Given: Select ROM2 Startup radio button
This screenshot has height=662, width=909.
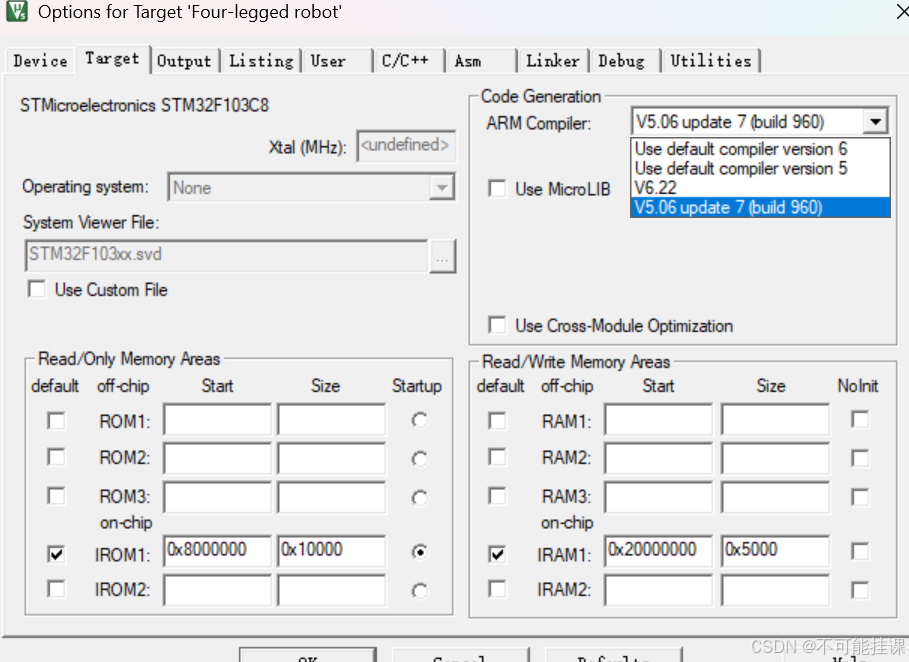Looking at the screenshot, I should [x=420, y=459].
